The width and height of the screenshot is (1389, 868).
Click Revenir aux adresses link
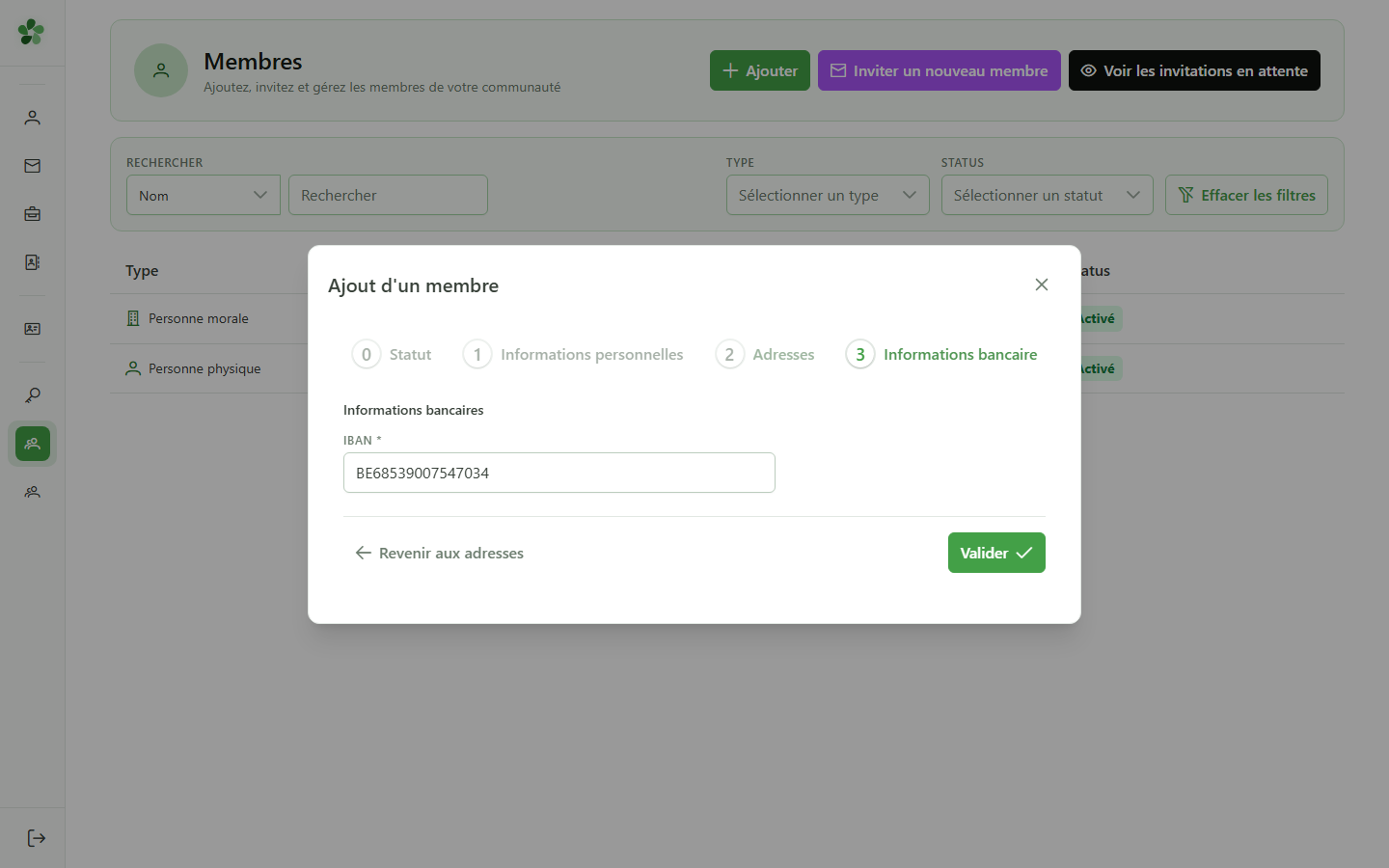pyautogui.click(x=440, y=553)
